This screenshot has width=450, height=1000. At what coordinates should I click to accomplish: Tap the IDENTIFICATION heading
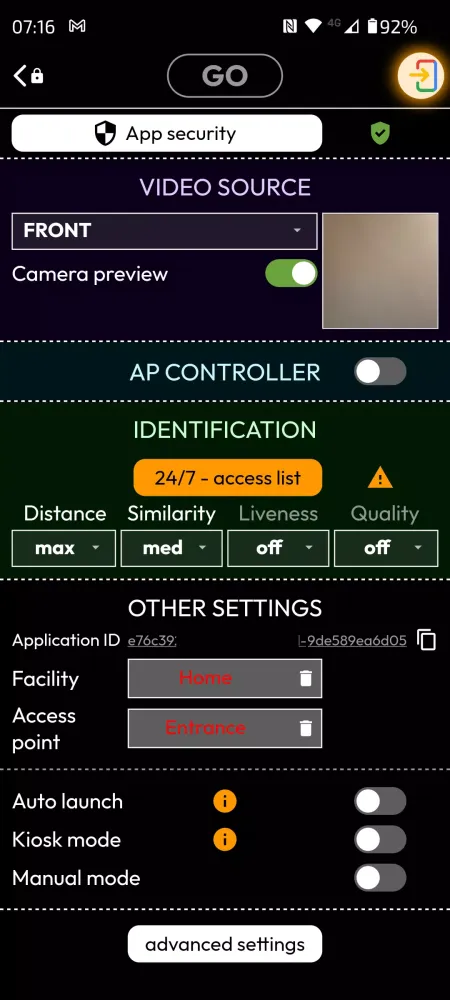click(225, 429)
